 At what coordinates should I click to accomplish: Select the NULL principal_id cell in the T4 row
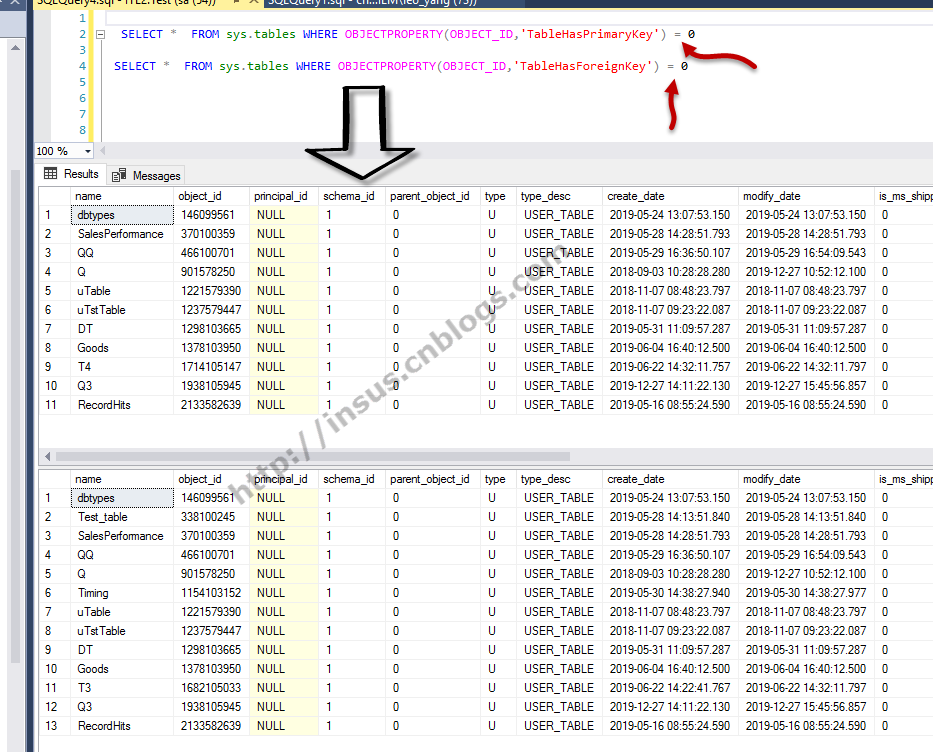point(284,366)
